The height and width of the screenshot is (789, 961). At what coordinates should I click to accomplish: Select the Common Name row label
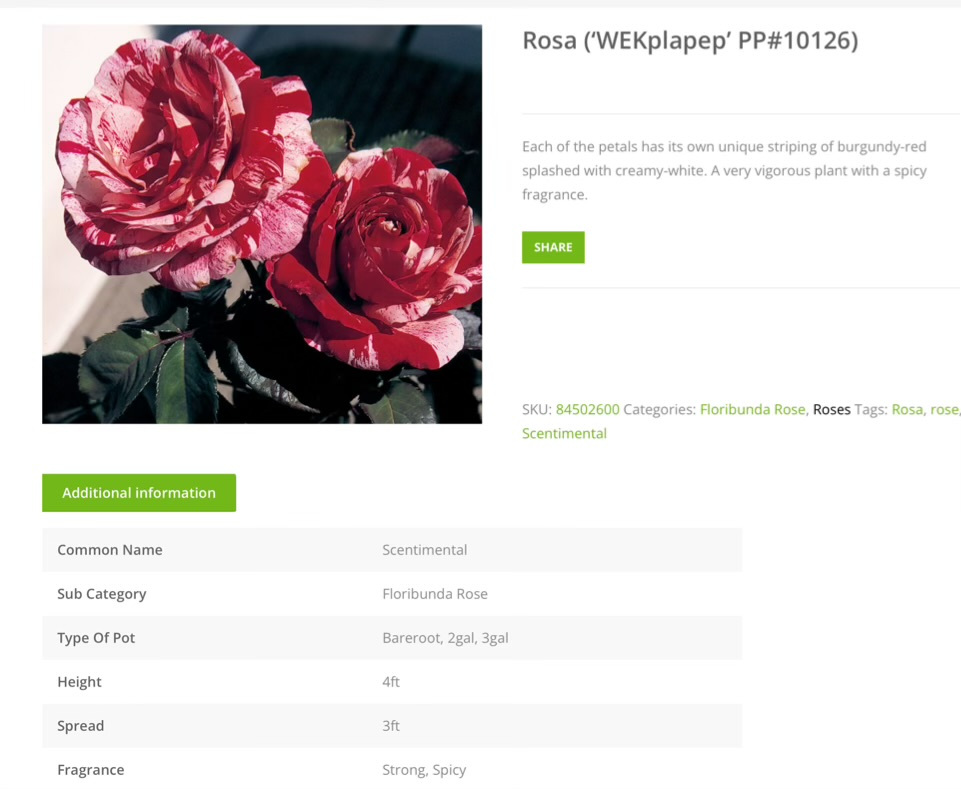point(110,550)
